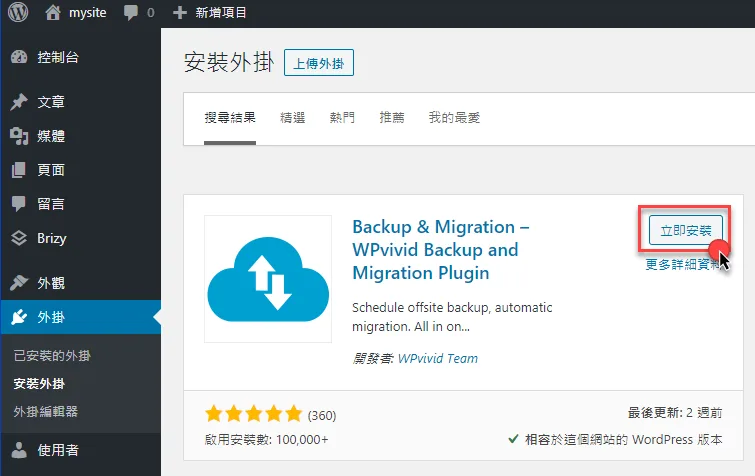
Task: Click the Schedule offsite backup description text
Action: click(452, 317)
